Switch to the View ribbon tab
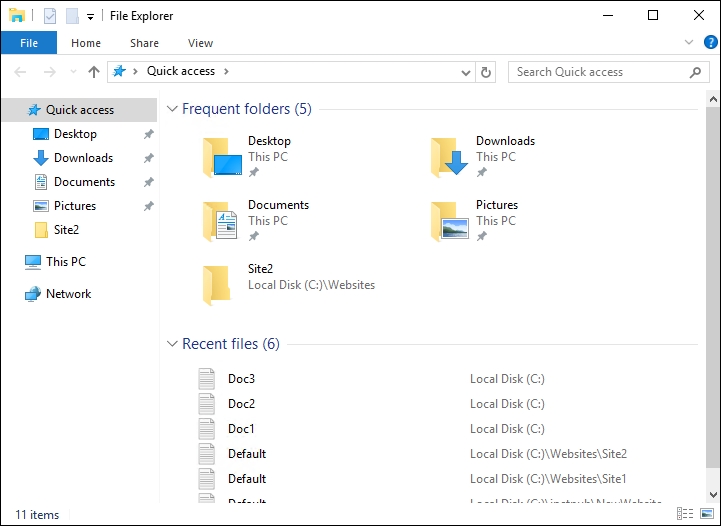The image size is (721, 526). 200,43
